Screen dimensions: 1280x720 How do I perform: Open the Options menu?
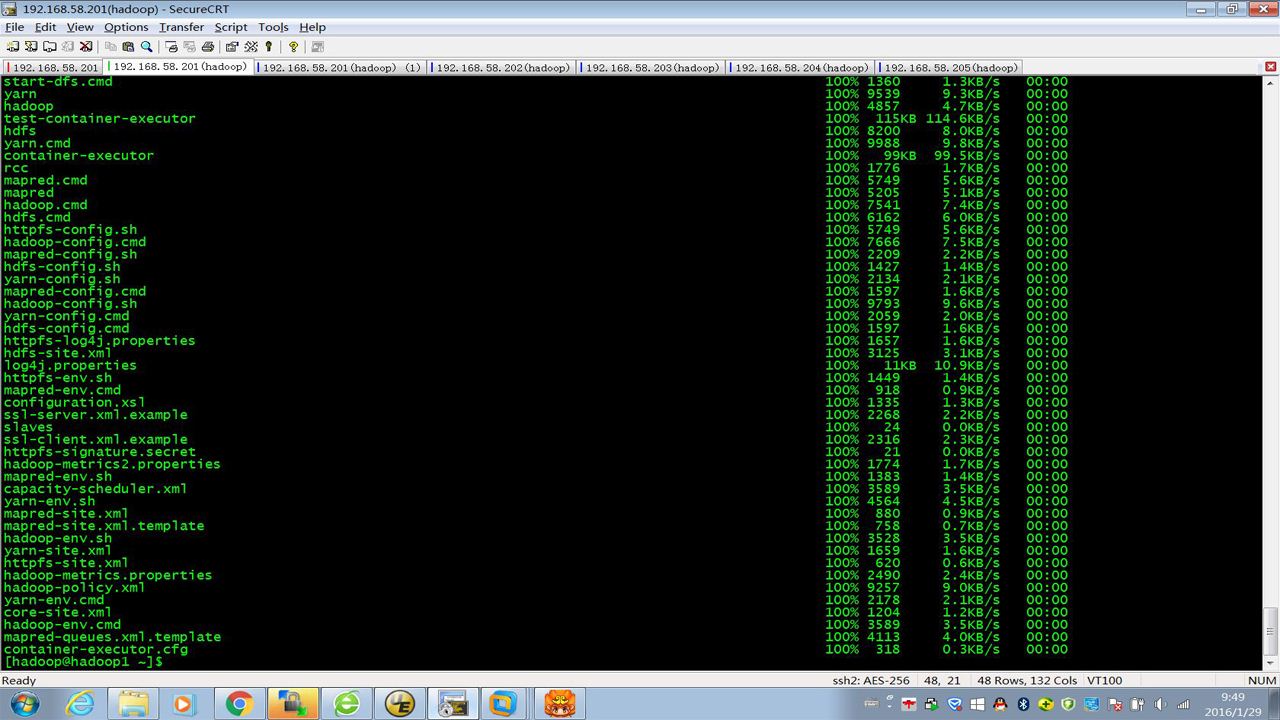[x=126, y=27]
